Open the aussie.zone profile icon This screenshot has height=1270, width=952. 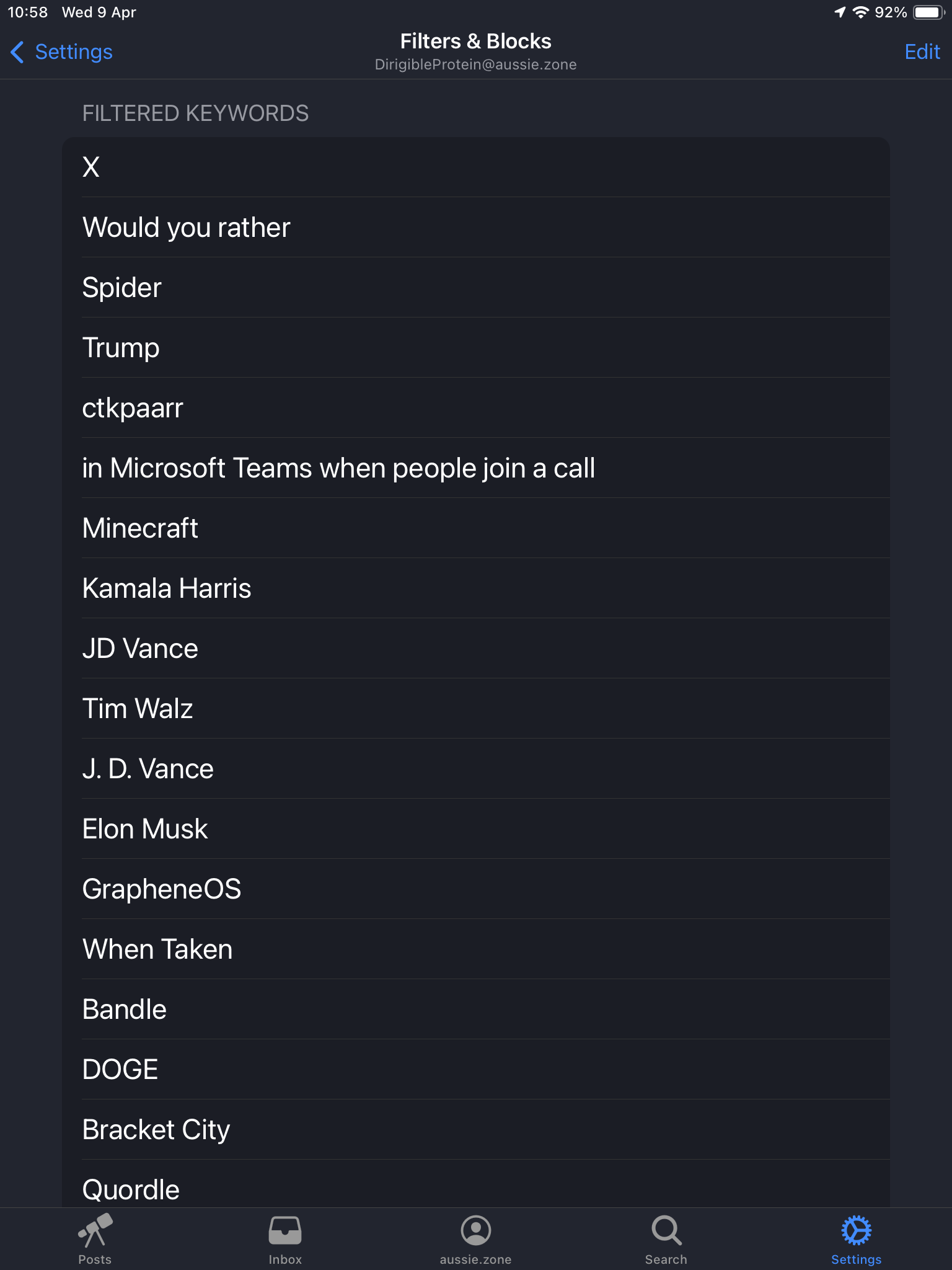476,1230
